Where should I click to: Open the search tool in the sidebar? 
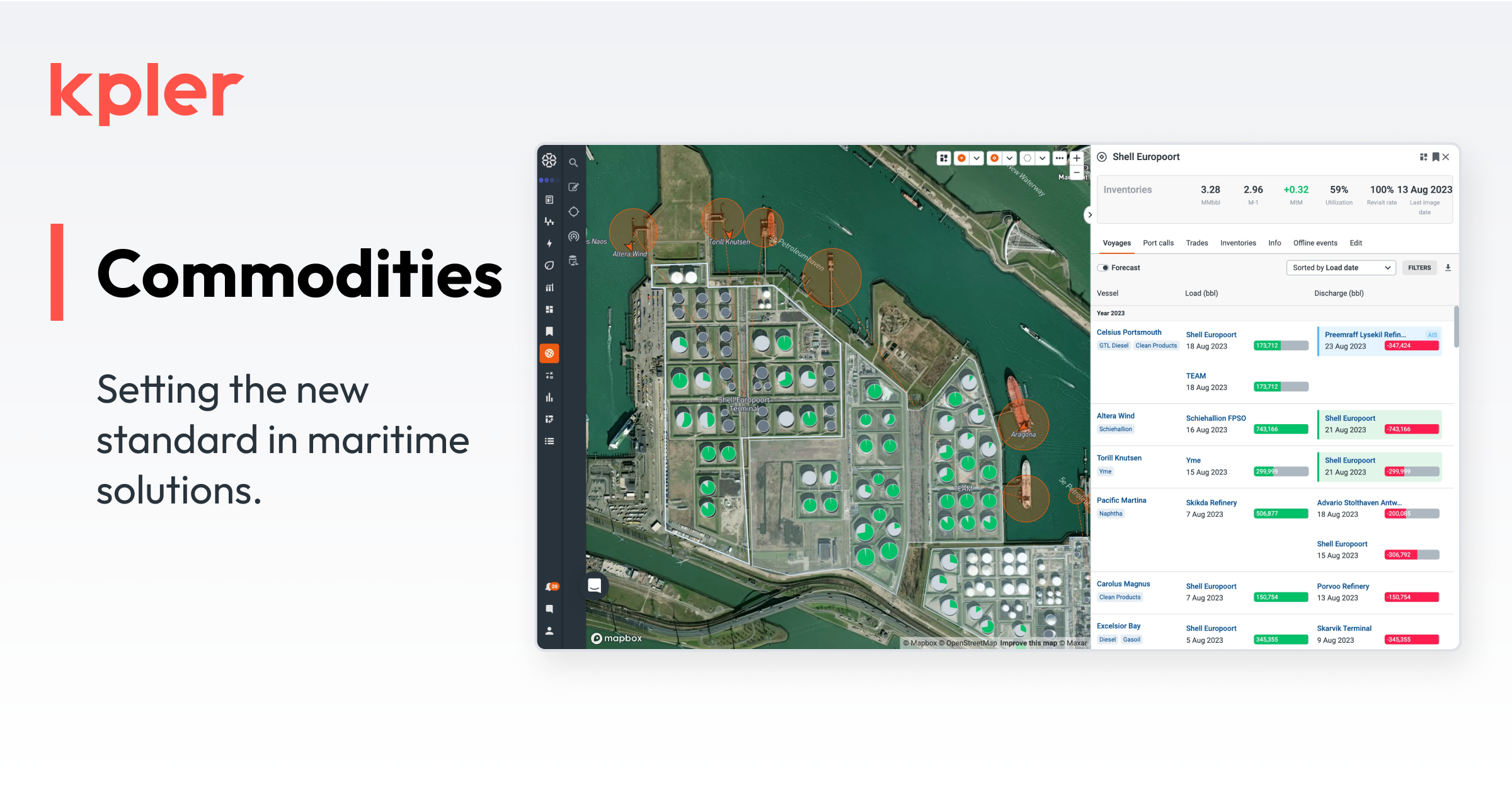pyautogui.click(x=573, y=162)
